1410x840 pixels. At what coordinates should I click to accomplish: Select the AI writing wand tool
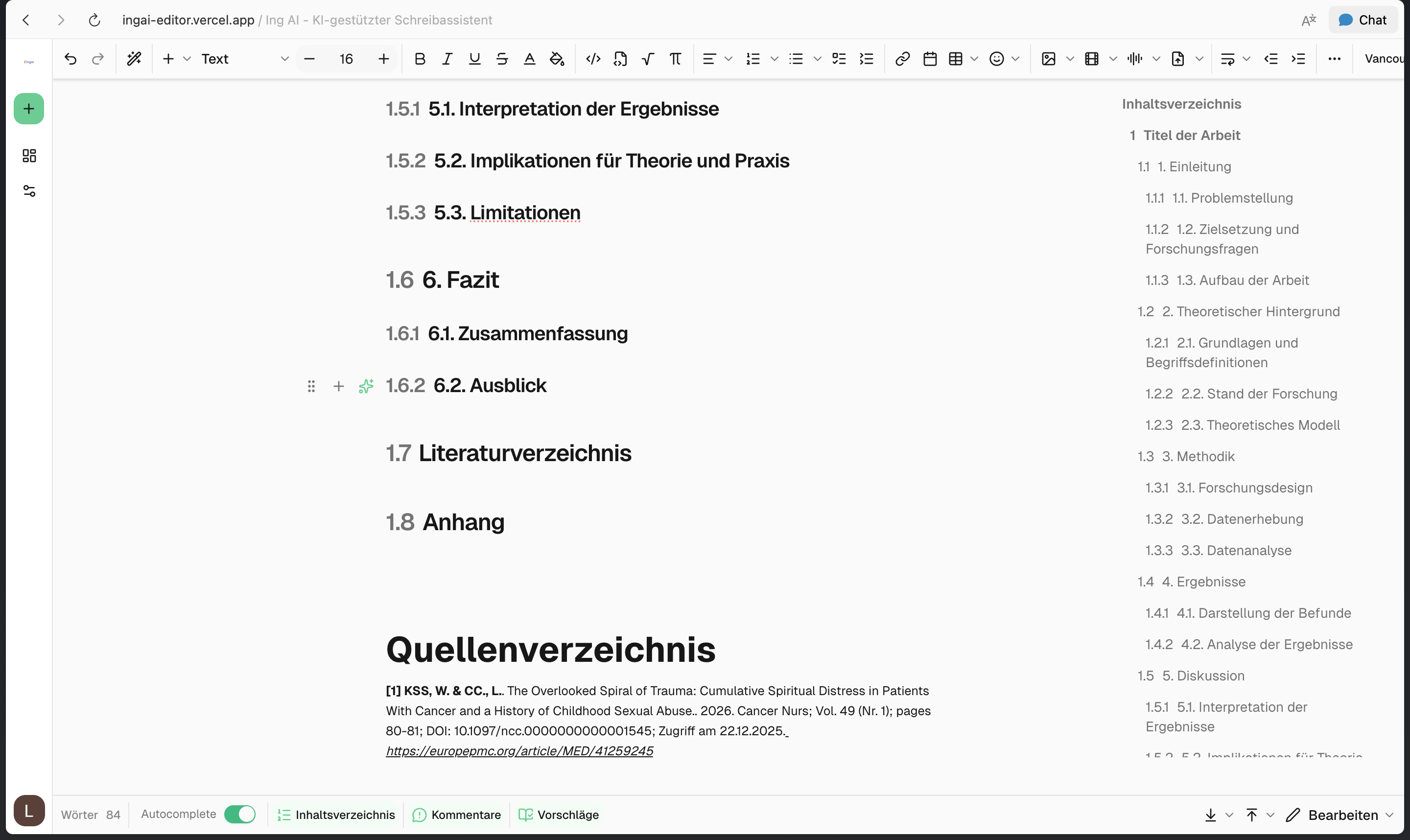point(134,59)
